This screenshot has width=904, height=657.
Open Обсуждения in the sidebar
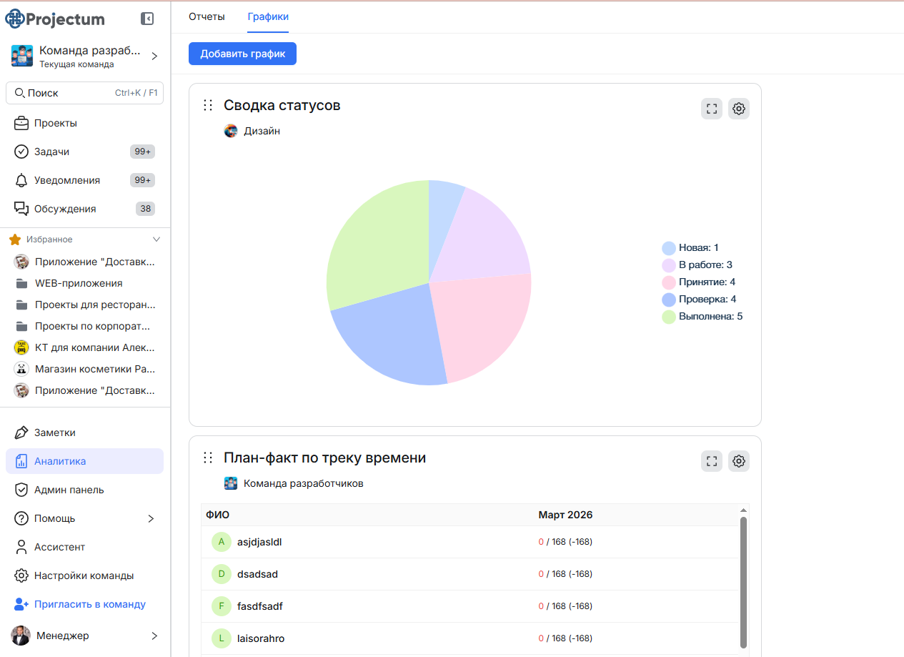[85, 209]
